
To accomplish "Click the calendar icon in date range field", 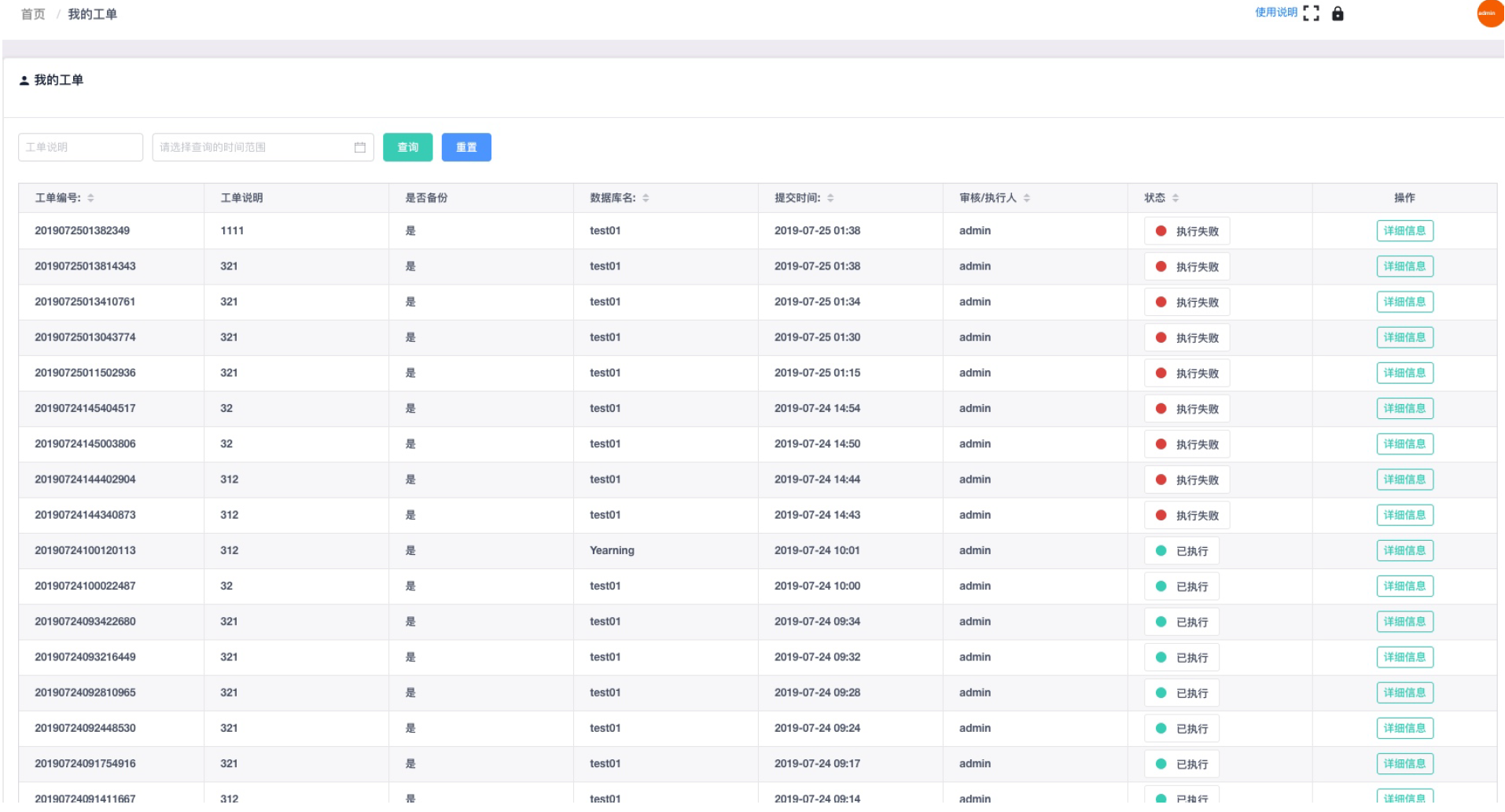I will pyautogui.click(x=360, y=148).
